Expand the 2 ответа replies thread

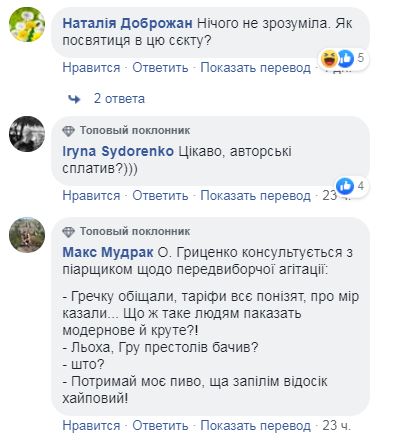[119, 99]
